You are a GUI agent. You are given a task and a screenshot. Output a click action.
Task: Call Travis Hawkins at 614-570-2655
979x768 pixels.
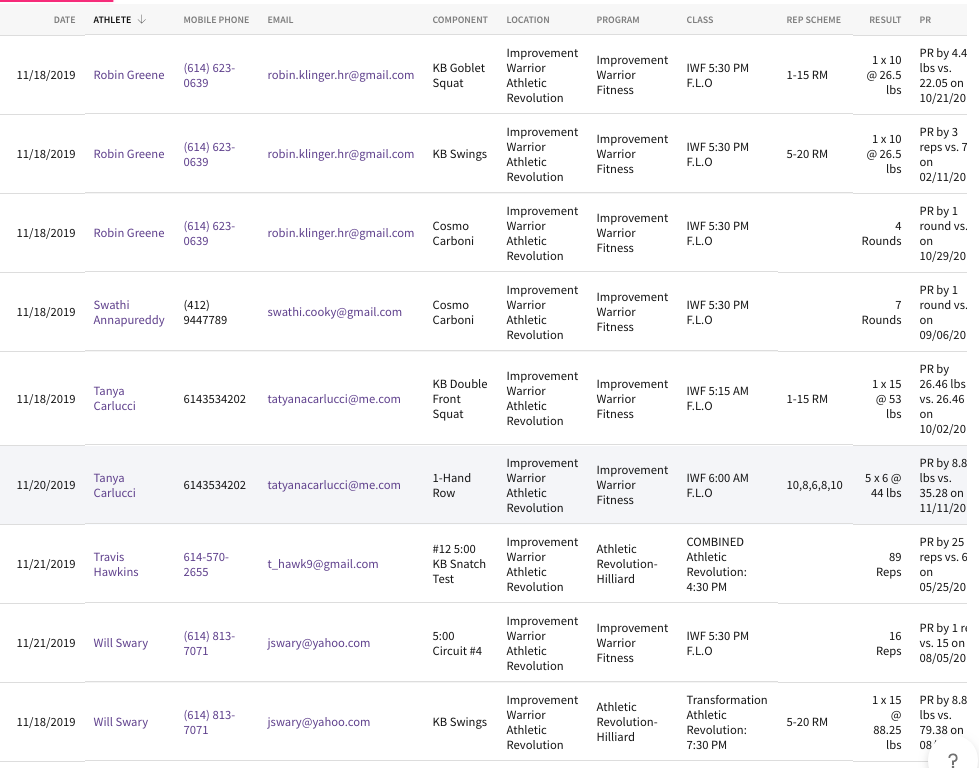pyautogui.click(x=206, y=564)
